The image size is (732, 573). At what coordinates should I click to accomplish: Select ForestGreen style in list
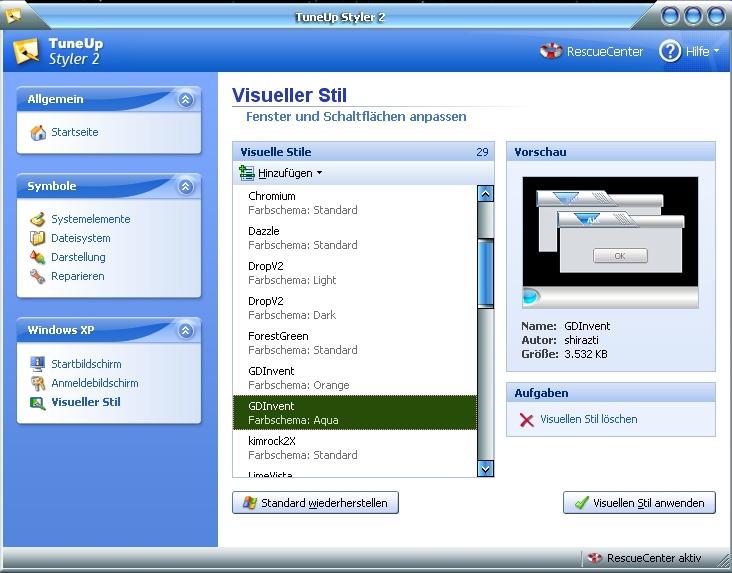[354, 343]
